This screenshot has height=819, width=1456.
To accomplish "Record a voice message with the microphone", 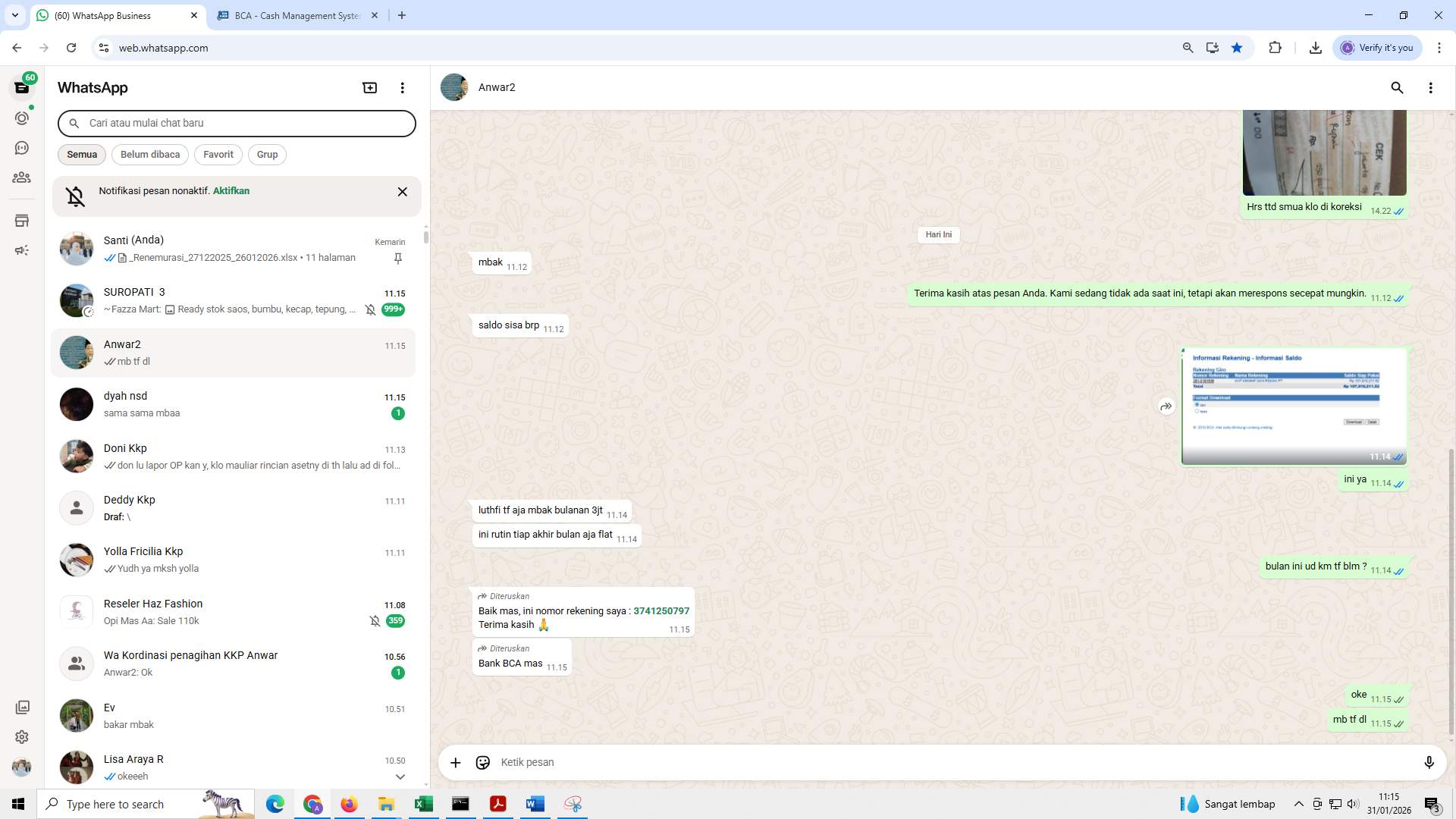I will pyautogui.click(x=1429, y=762).
